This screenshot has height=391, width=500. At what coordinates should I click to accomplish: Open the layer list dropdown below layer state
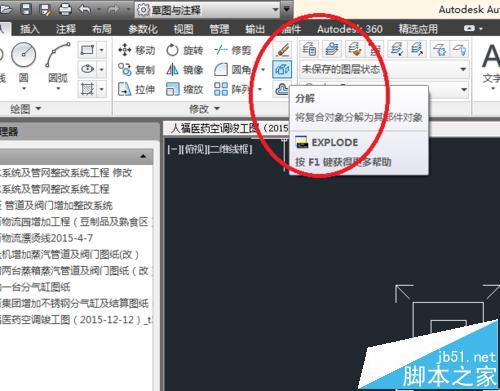464,89
